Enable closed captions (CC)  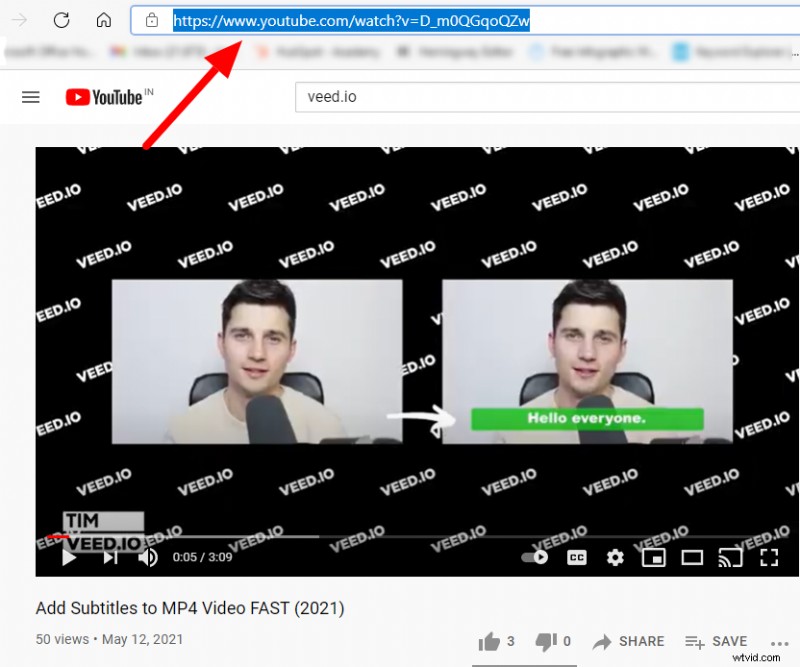(x=576, y=558)
